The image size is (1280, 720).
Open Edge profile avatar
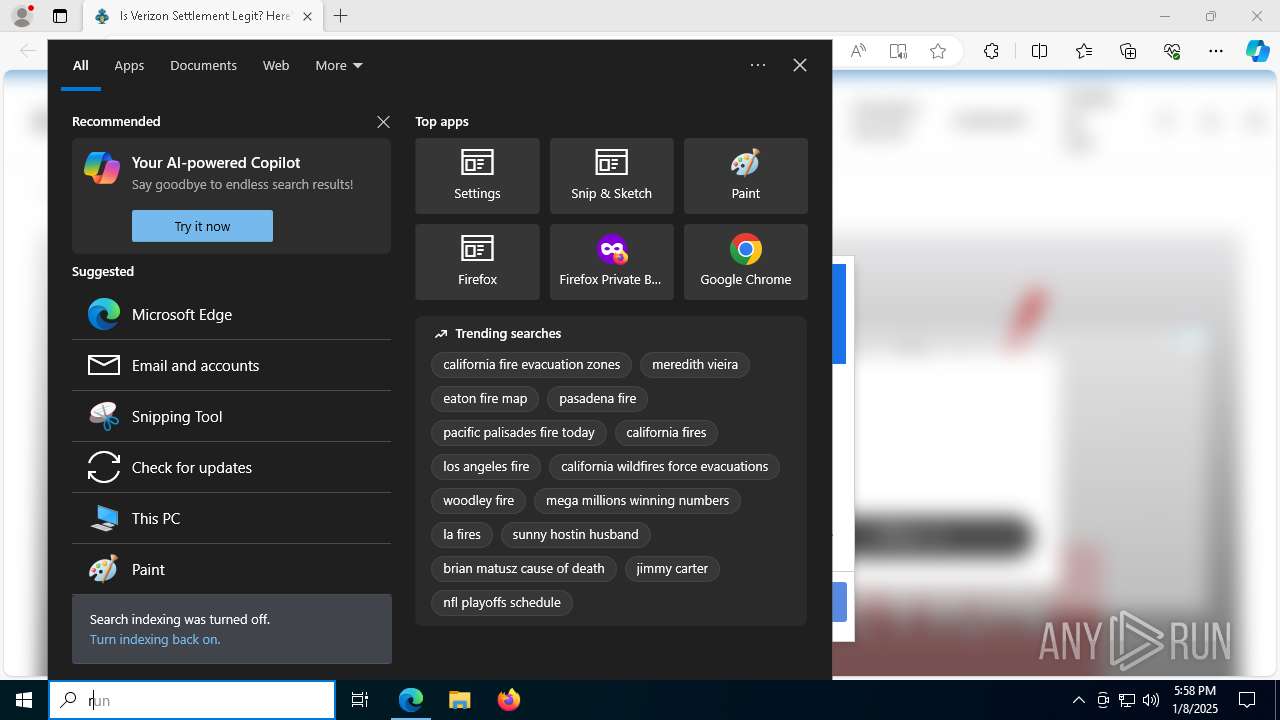click(x=22, y=16)
